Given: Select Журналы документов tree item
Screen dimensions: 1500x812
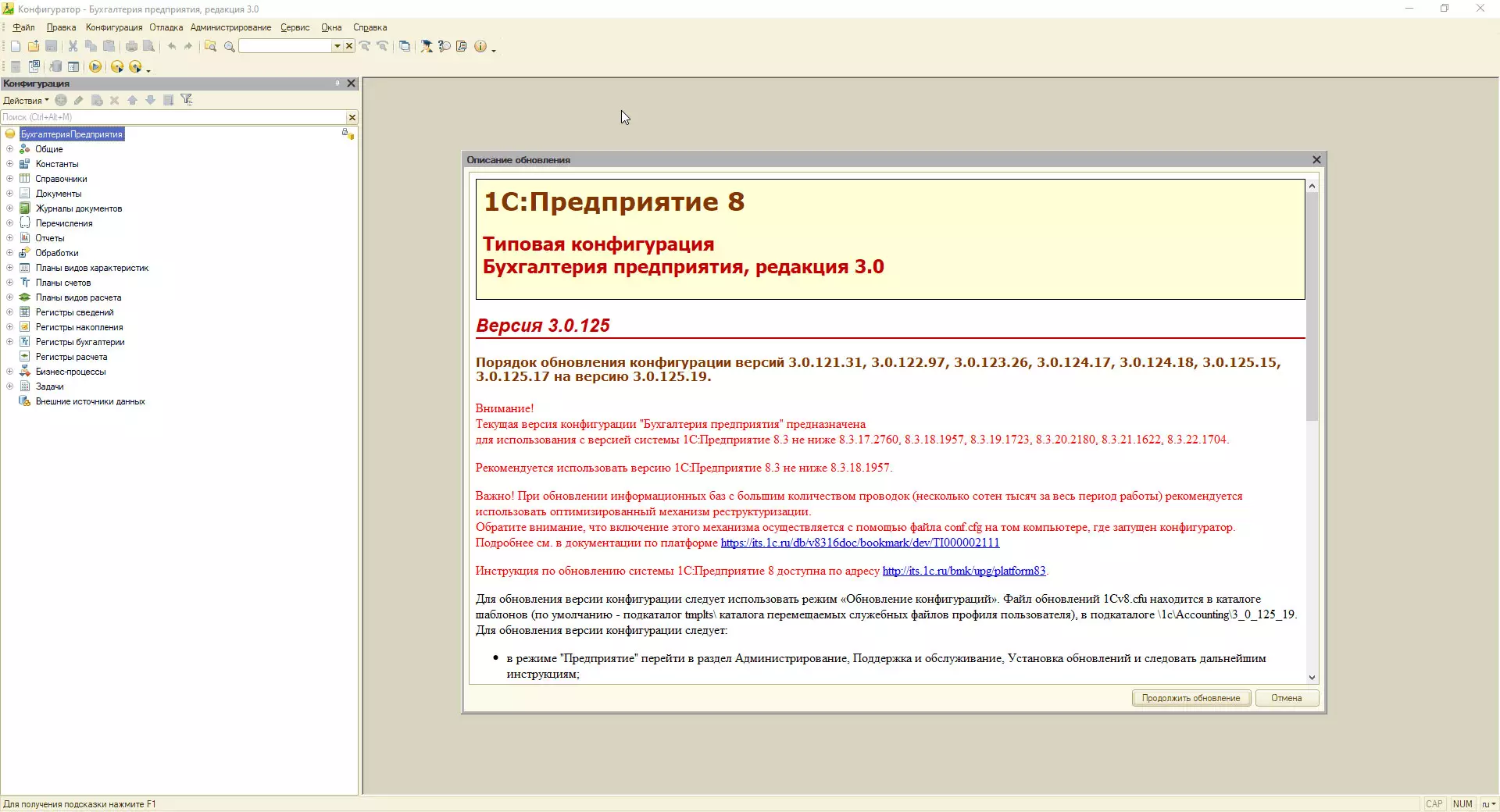Looking at the screenshot, I should (78, 208).
